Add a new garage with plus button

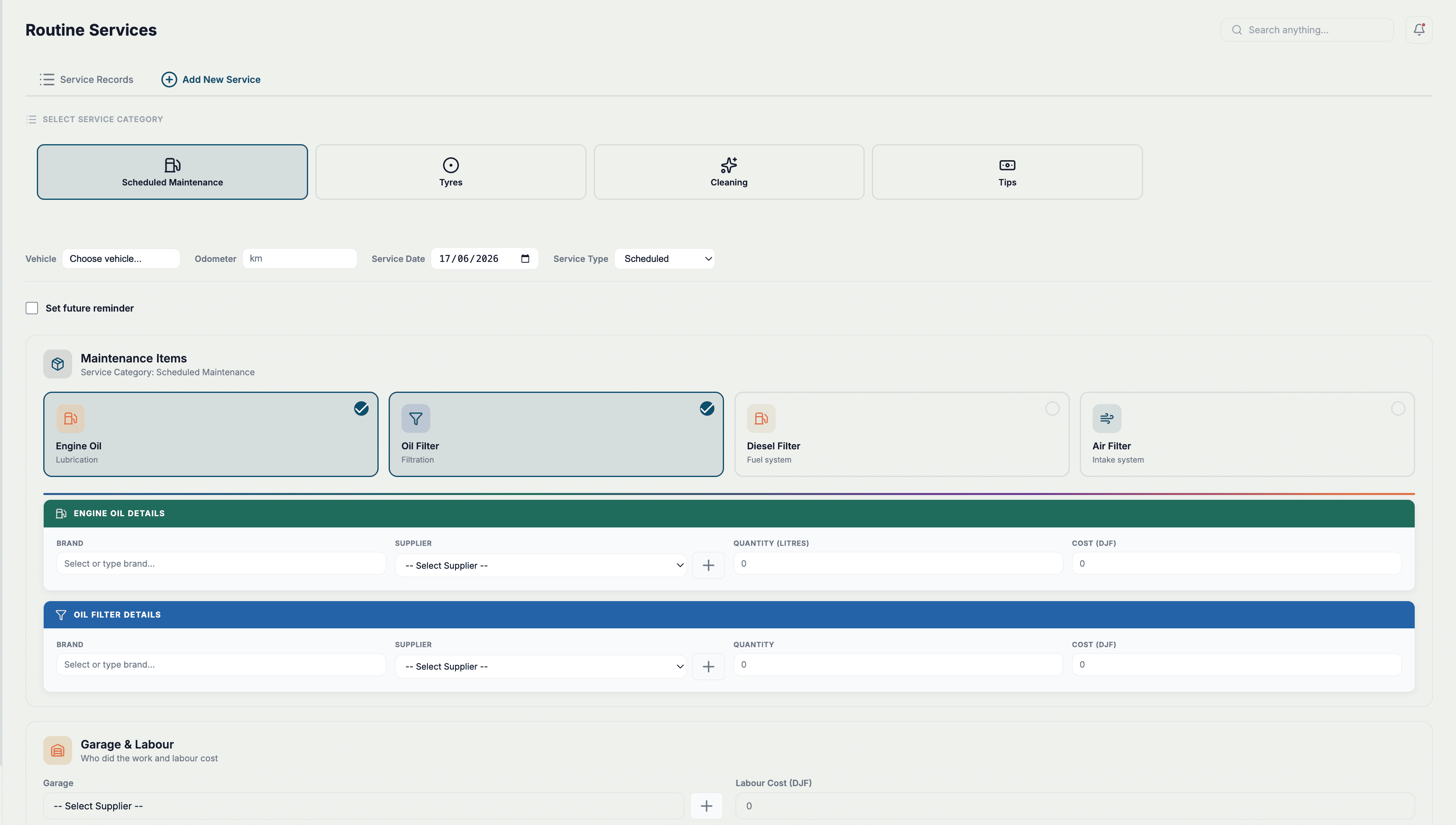coord(706,806)
